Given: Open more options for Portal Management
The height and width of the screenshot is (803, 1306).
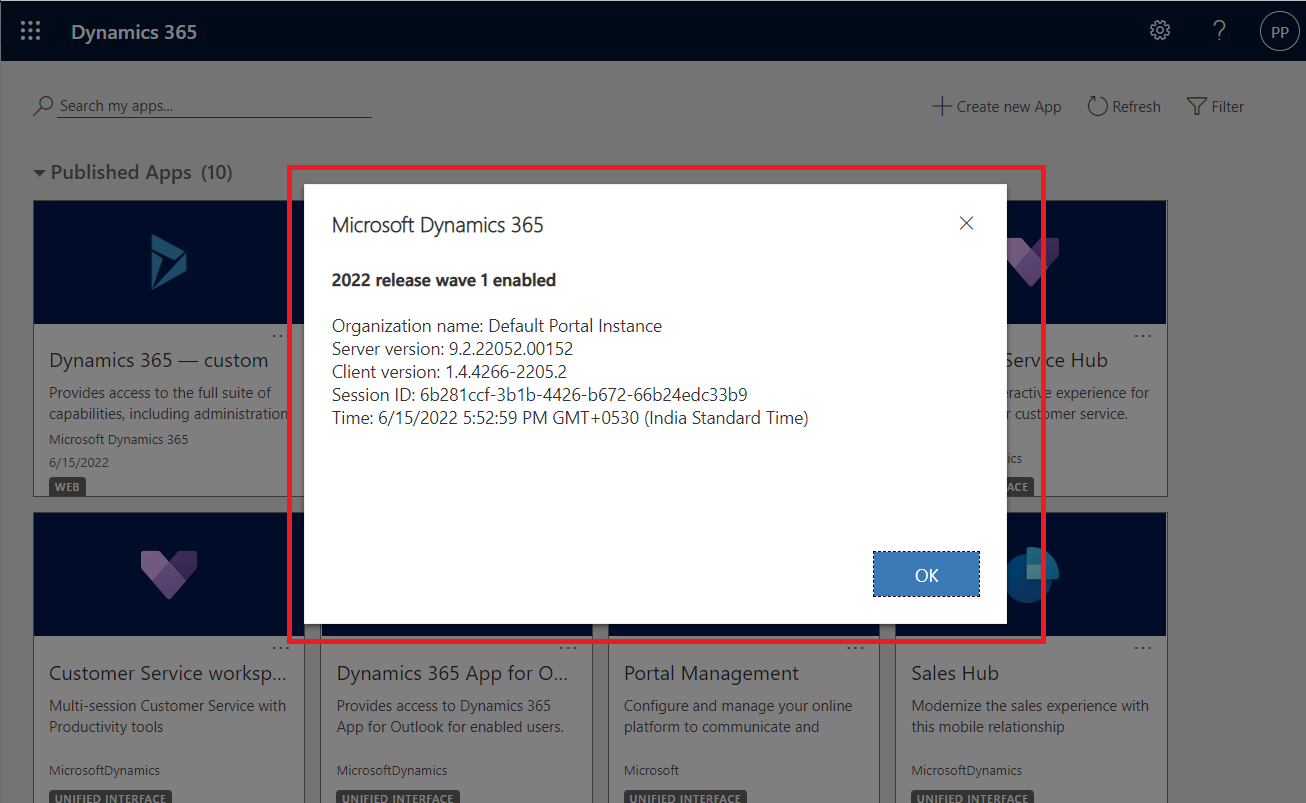Looking at the screenshot, I should coord(855,648).
